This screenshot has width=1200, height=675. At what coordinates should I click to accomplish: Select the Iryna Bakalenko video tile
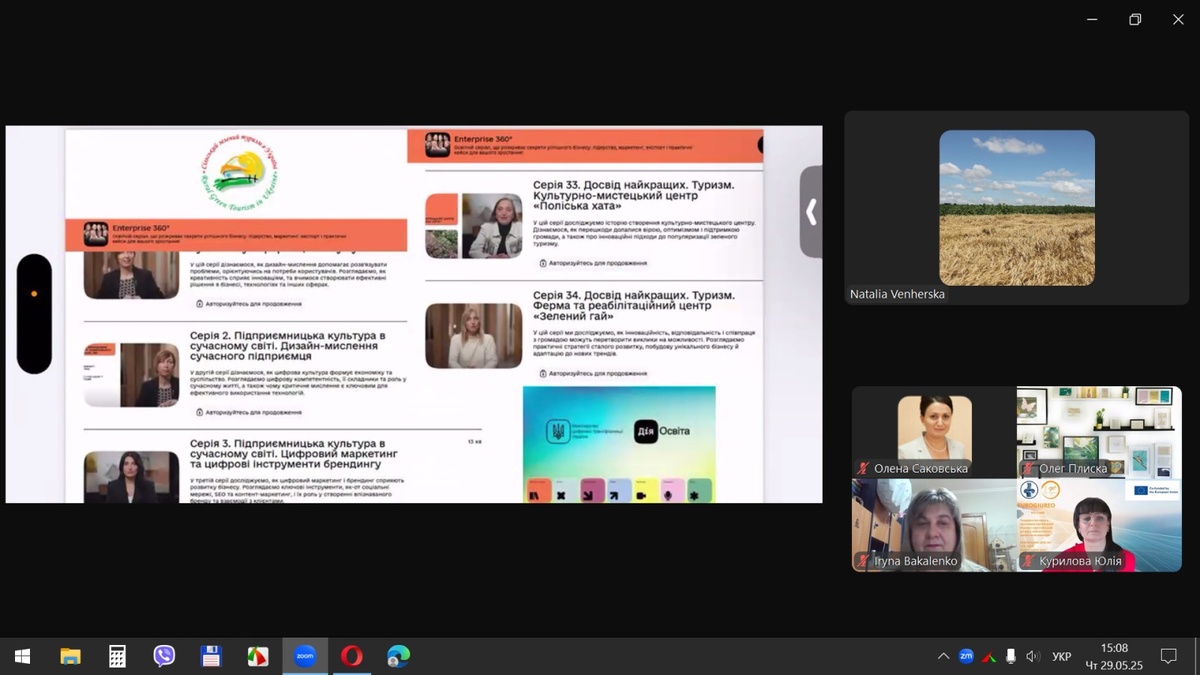coord(934,525)
